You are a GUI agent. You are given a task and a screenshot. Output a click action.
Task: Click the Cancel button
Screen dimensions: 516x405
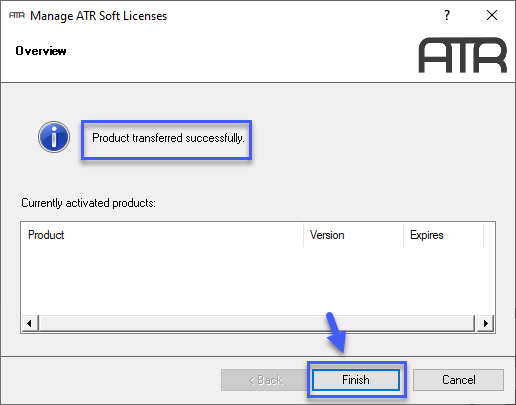[458, 380]
